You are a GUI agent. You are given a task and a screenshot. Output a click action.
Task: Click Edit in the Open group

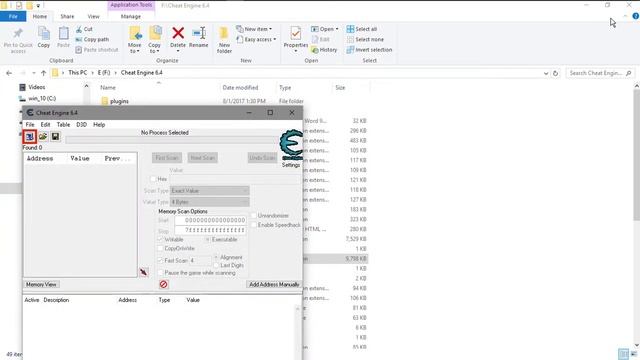[x=320, y=40]
